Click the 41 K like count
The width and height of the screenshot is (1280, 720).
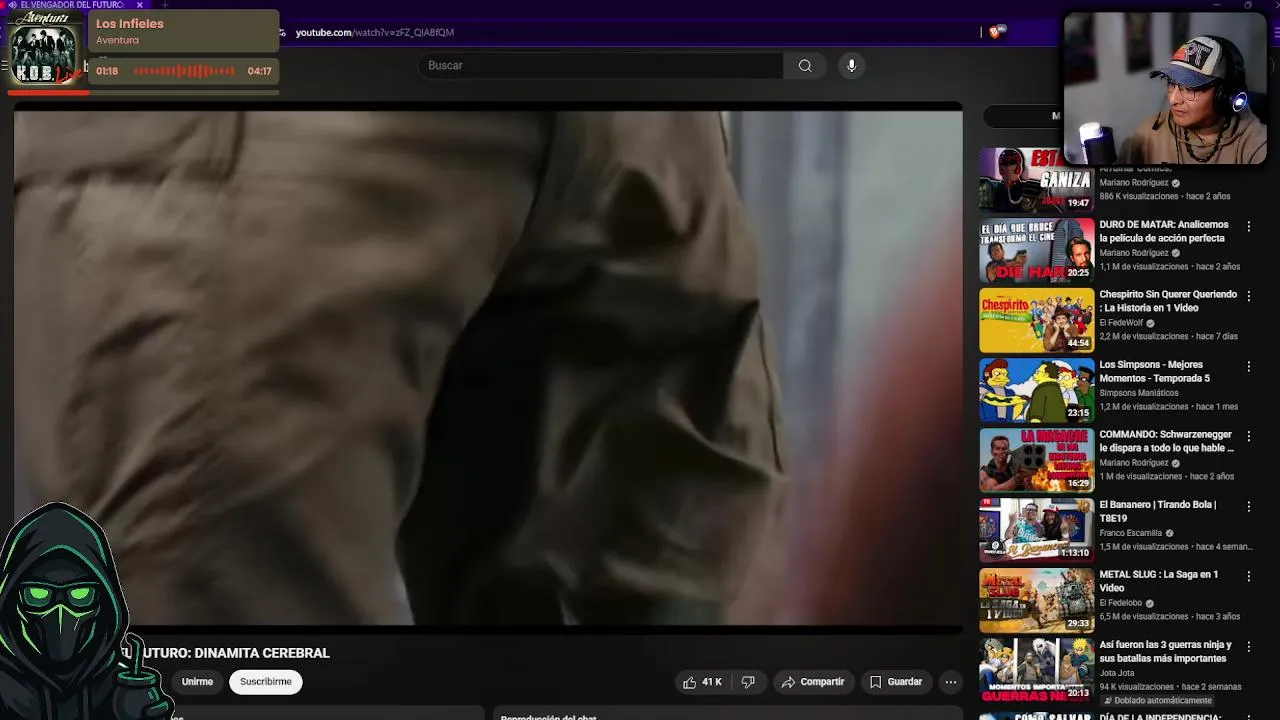tap(711, 682)
